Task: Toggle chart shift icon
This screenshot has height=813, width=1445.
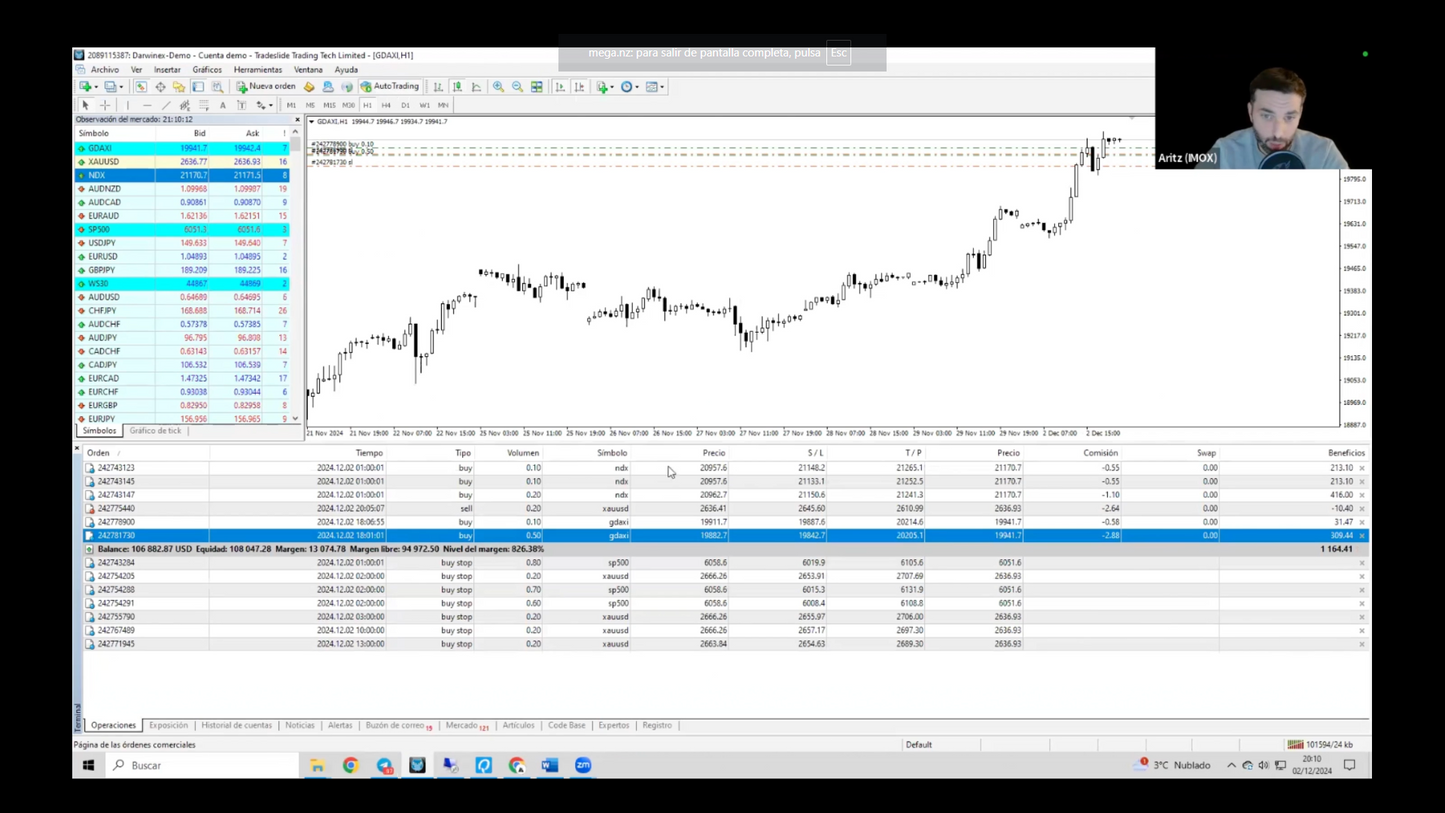Action: click(579, 87)
